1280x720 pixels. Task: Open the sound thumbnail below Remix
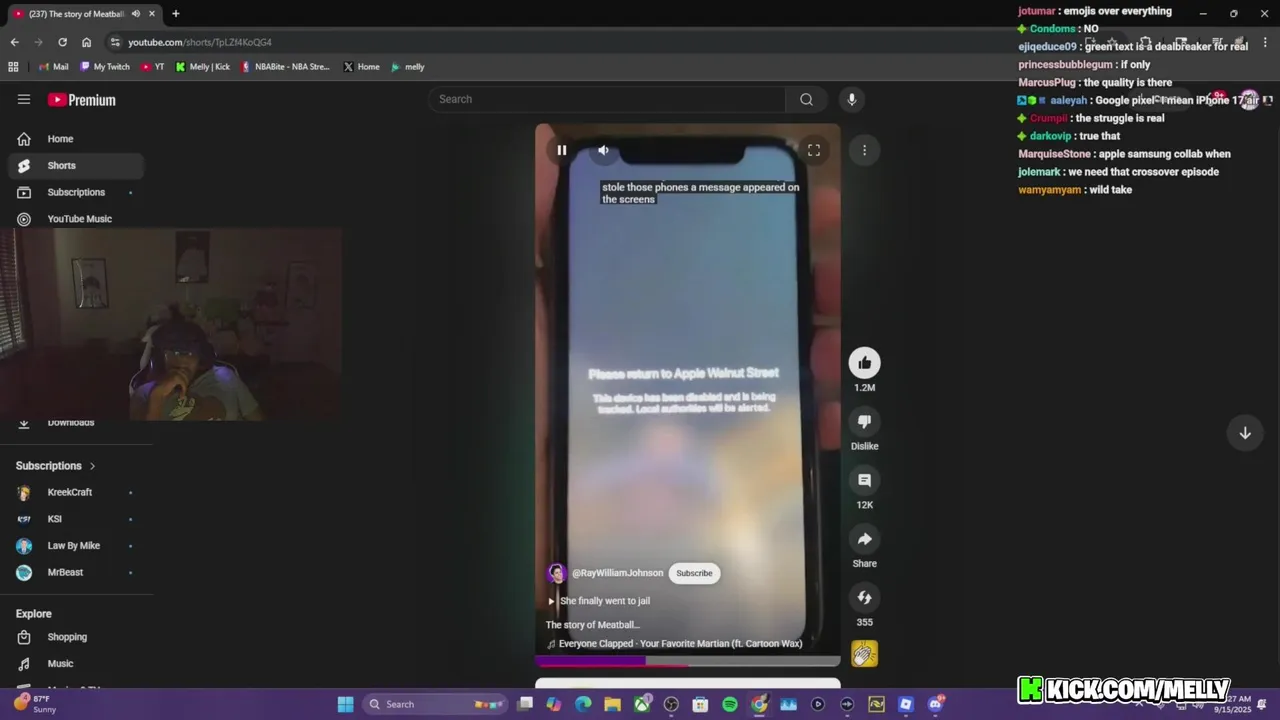(864, 654)
